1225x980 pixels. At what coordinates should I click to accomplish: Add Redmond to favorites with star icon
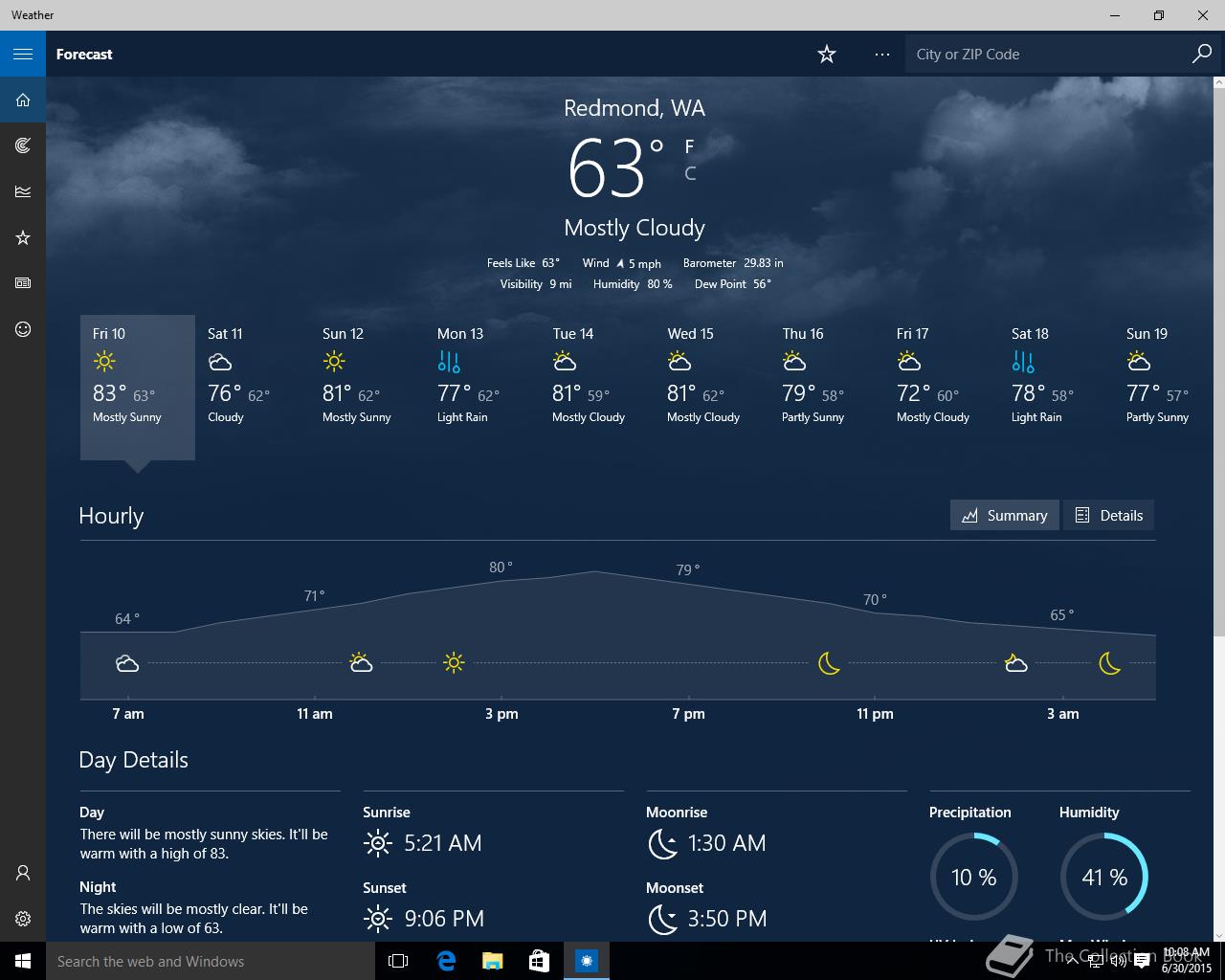click(x=827, y=55)
